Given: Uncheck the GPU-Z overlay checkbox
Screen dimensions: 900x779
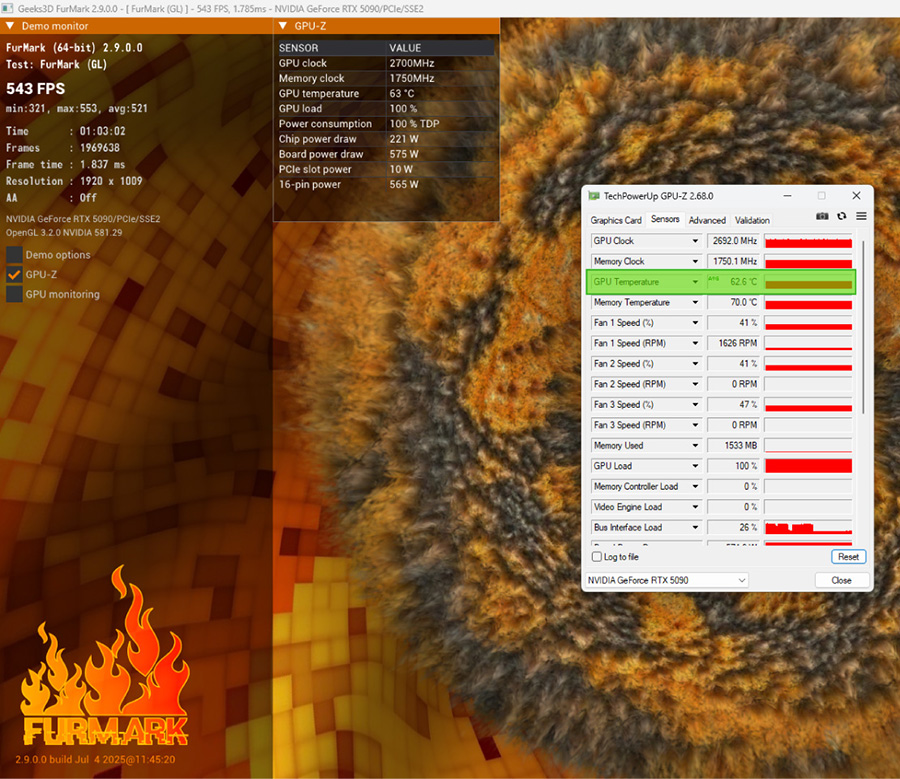Looking at the screenshot, I should pyautogui.click(x=14, y=274).
